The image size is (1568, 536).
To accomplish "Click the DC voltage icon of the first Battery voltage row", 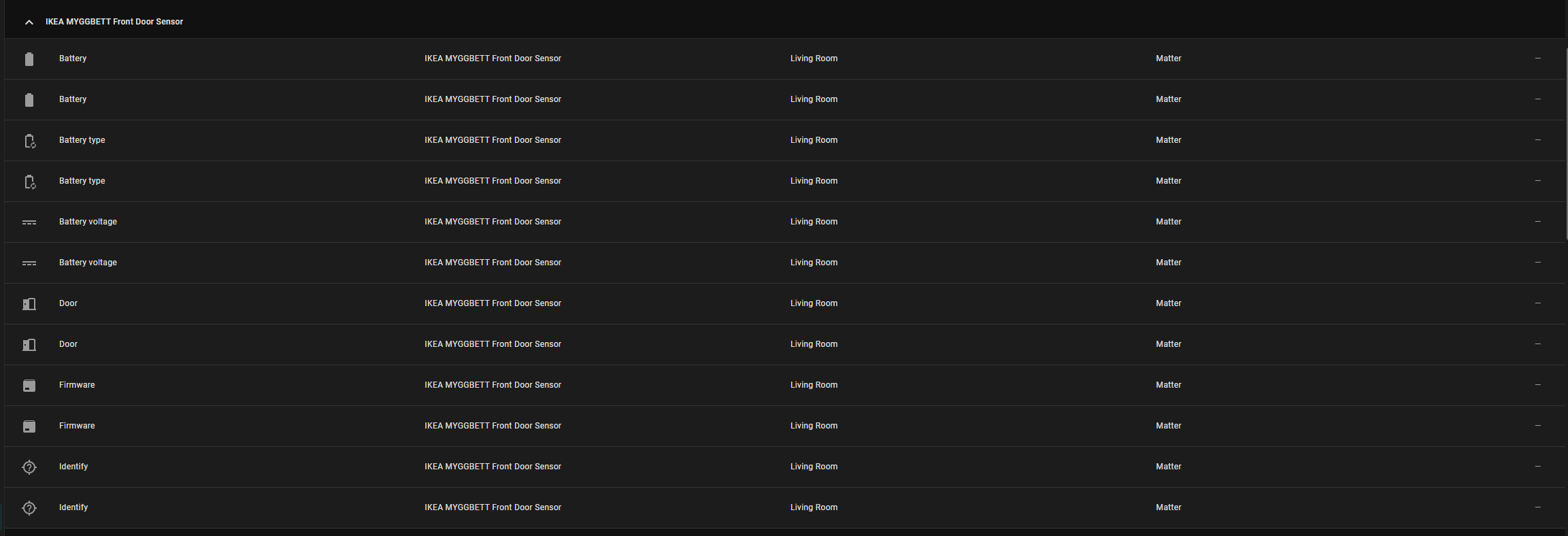I will [29, 222].
